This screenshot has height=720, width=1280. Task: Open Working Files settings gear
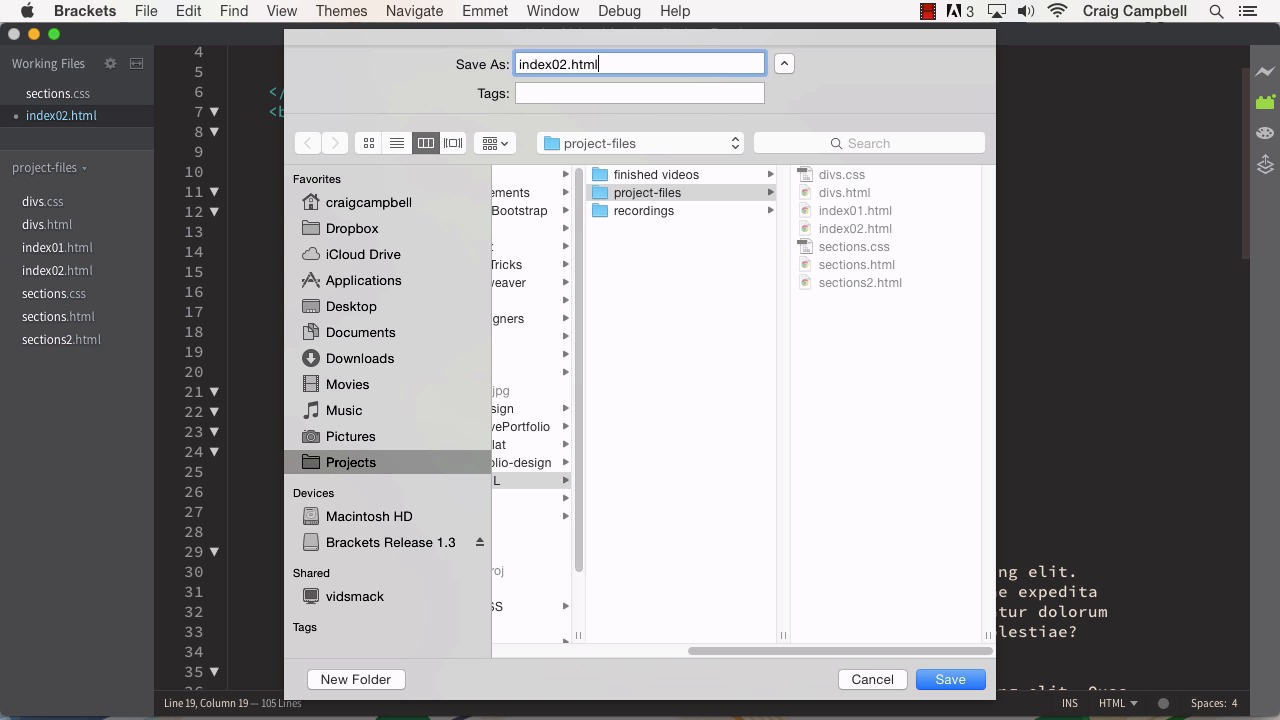110,63
